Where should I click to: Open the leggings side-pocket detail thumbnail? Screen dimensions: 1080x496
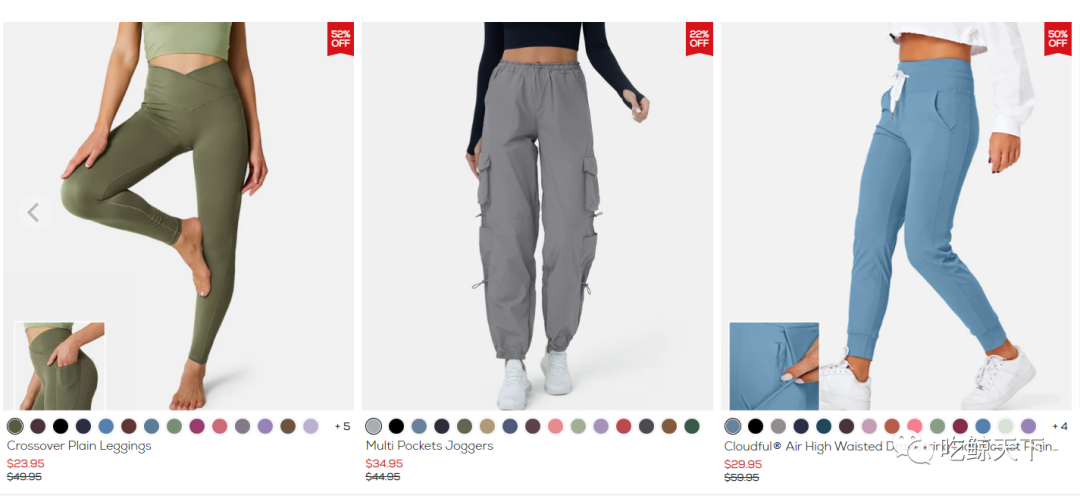tap(60, 366)
